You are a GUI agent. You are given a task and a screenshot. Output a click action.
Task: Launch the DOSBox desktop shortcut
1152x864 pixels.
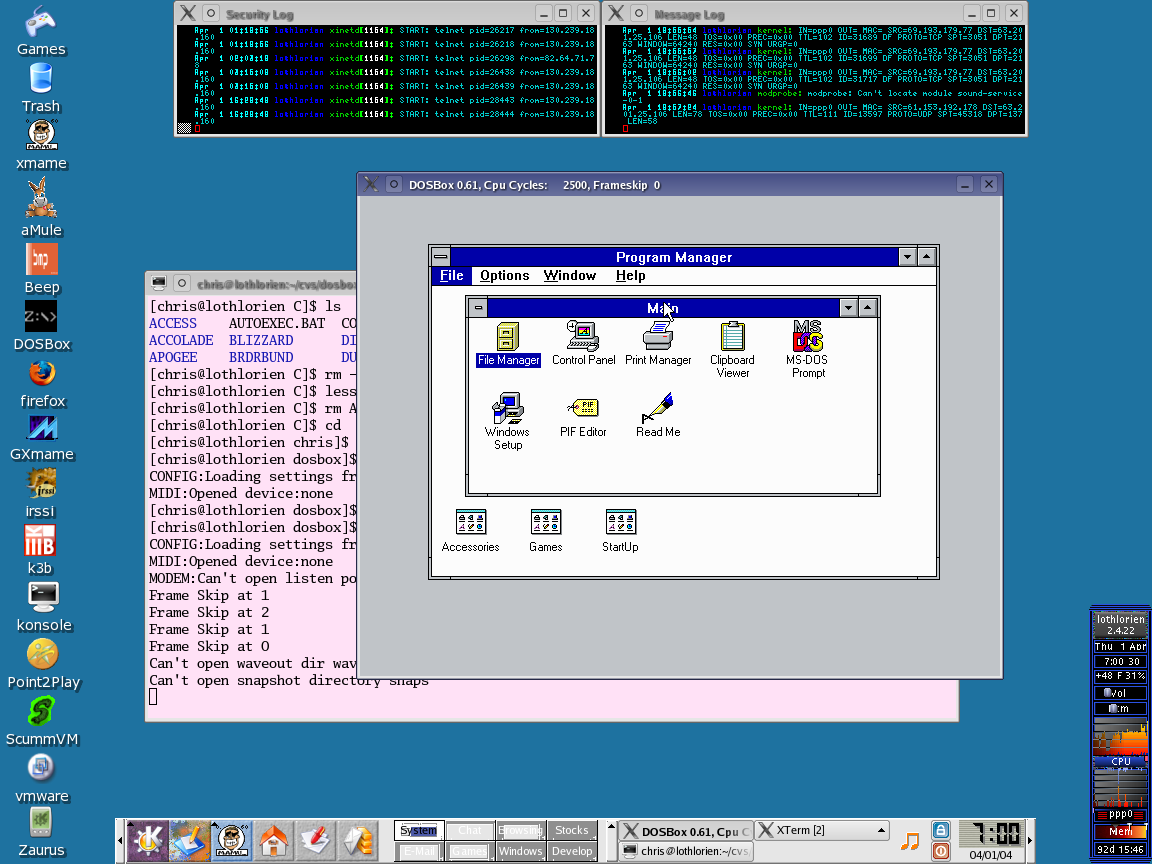coord(42,325)
